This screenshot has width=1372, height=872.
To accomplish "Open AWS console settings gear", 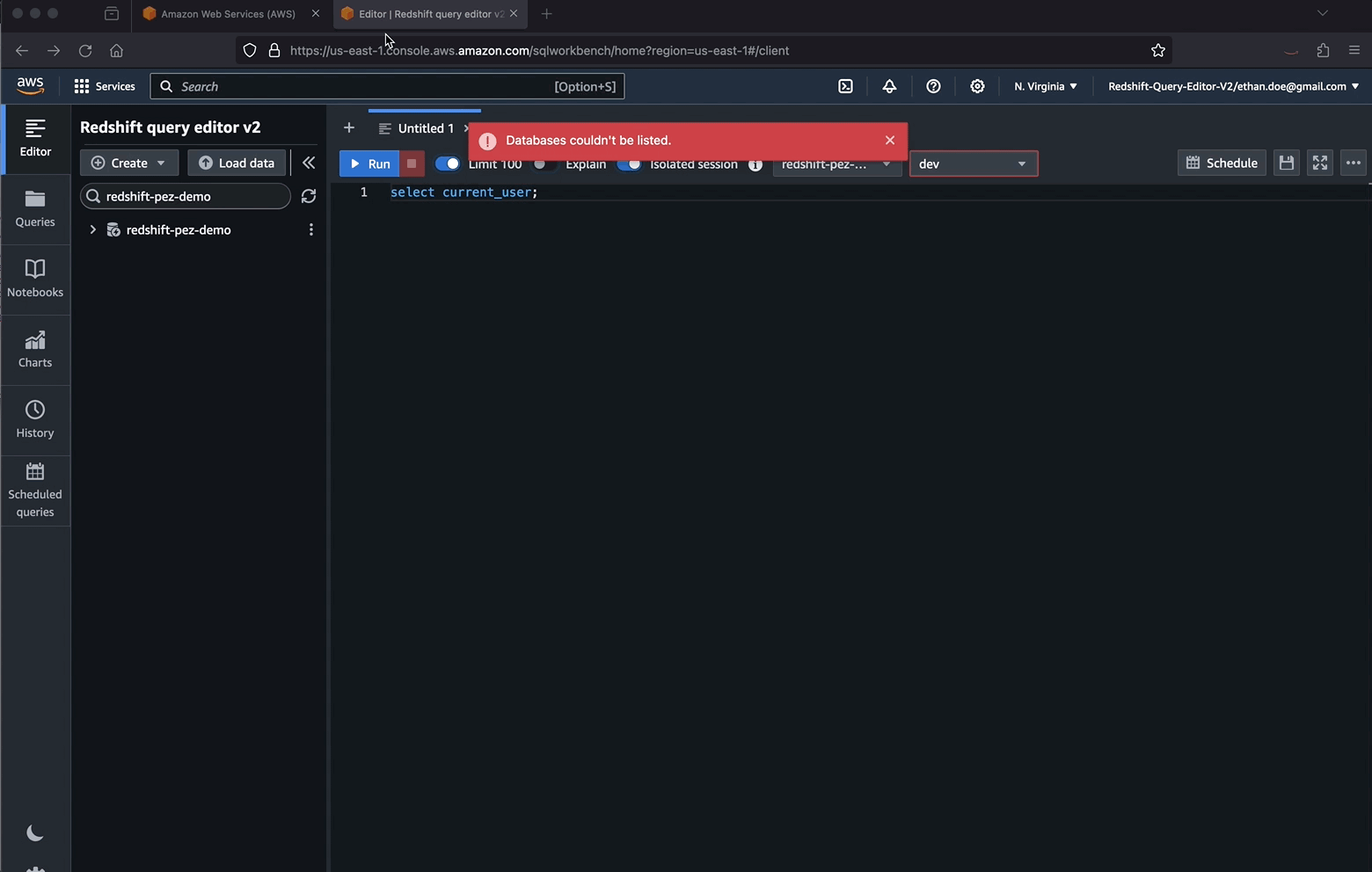I will click(977, 86).
